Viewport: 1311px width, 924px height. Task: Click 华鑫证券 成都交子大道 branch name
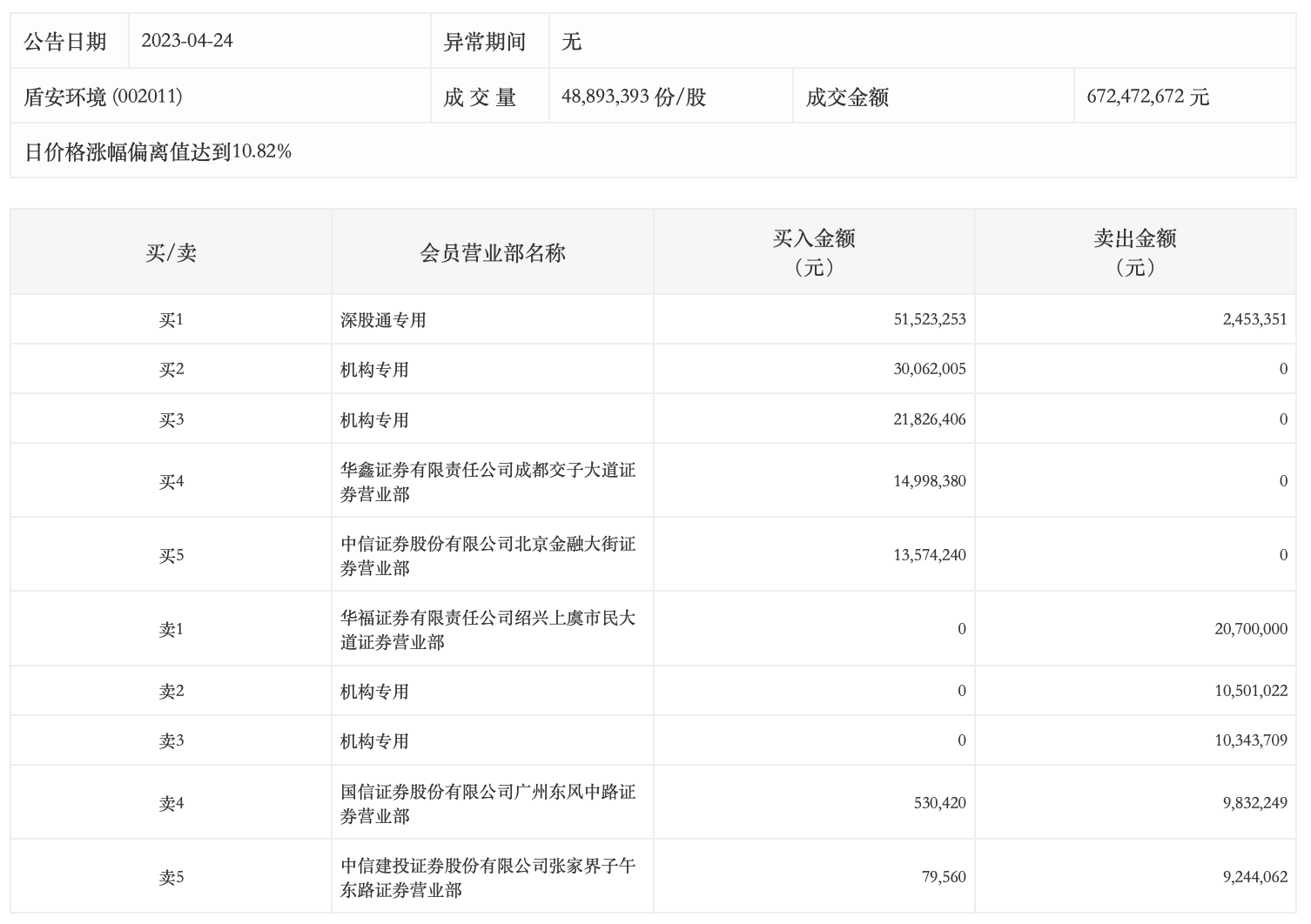tap(487, 482)
